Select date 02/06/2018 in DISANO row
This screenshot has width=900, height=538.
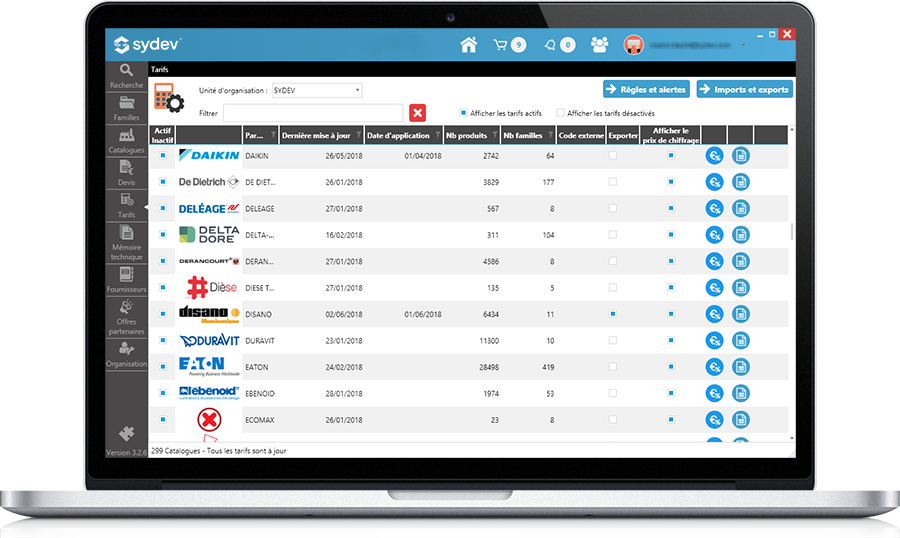click(x=344, y=314)
